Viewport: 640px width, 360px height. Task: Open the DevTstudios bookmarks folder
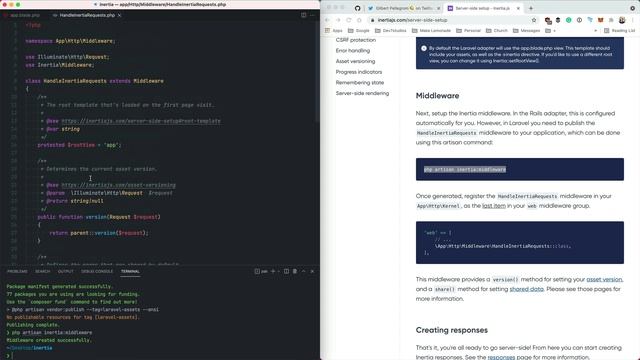click(391, 31)
